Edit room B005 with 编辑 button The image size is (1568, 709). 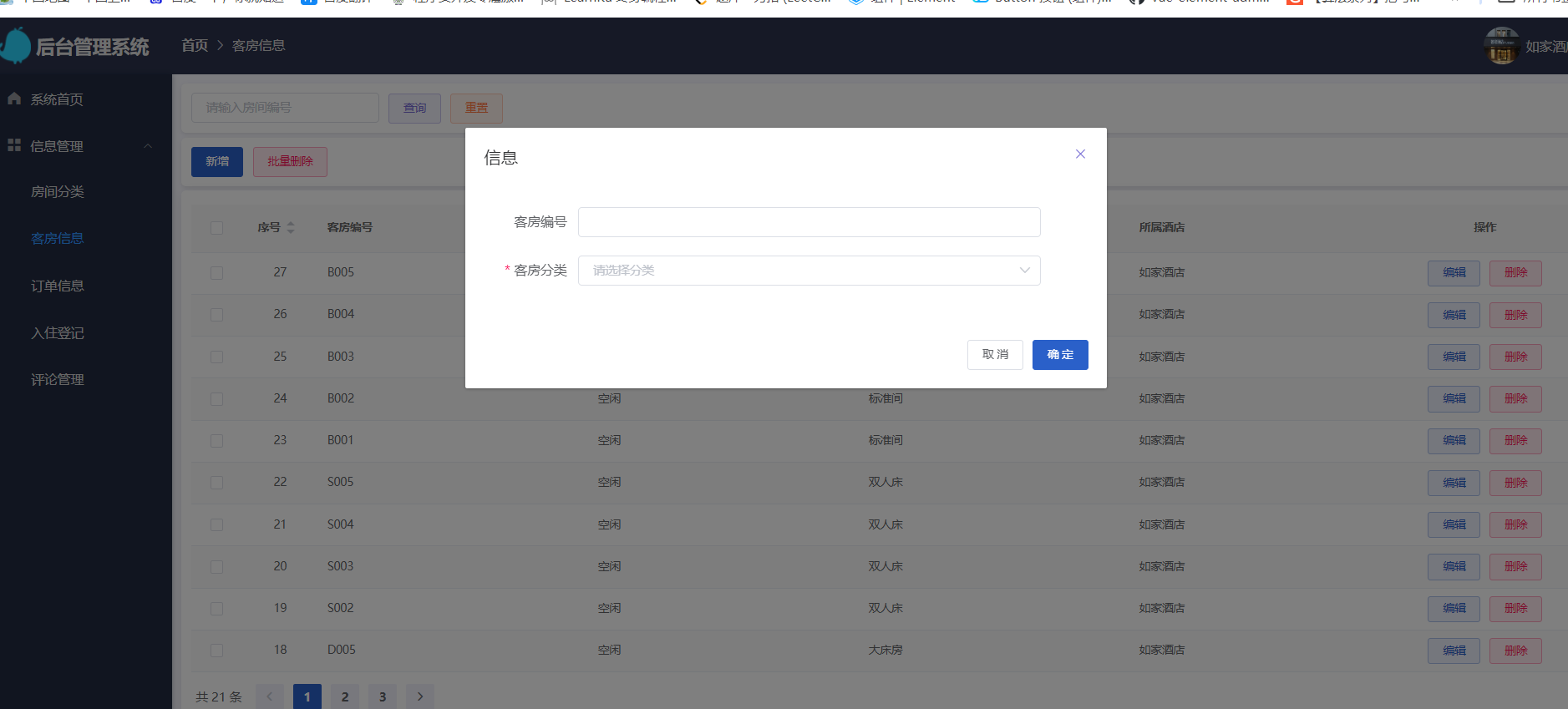coord(1454,273)
